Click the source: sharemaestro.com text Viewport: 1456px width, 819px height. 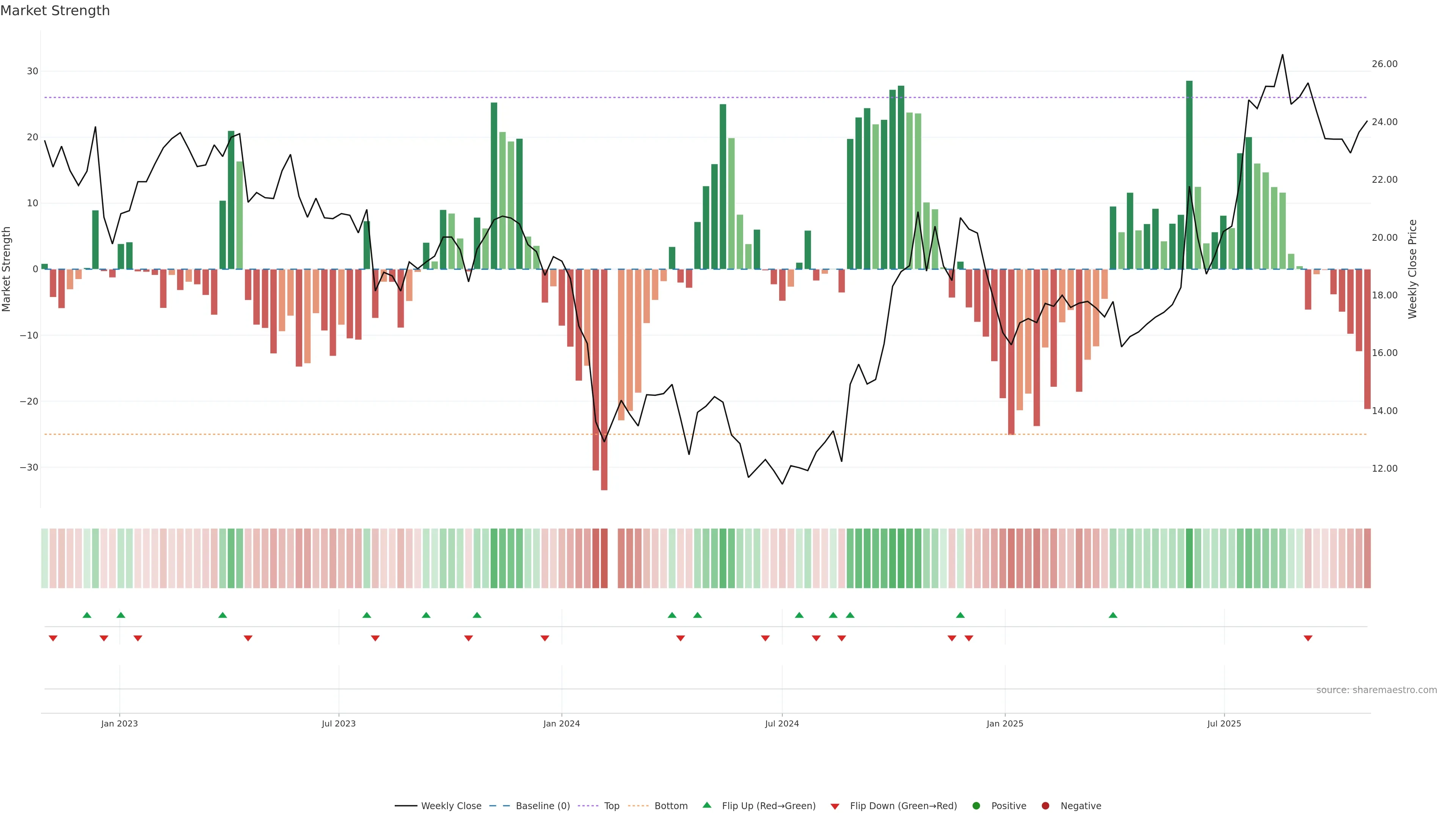pyautogui.click(x=1376, y=690)
